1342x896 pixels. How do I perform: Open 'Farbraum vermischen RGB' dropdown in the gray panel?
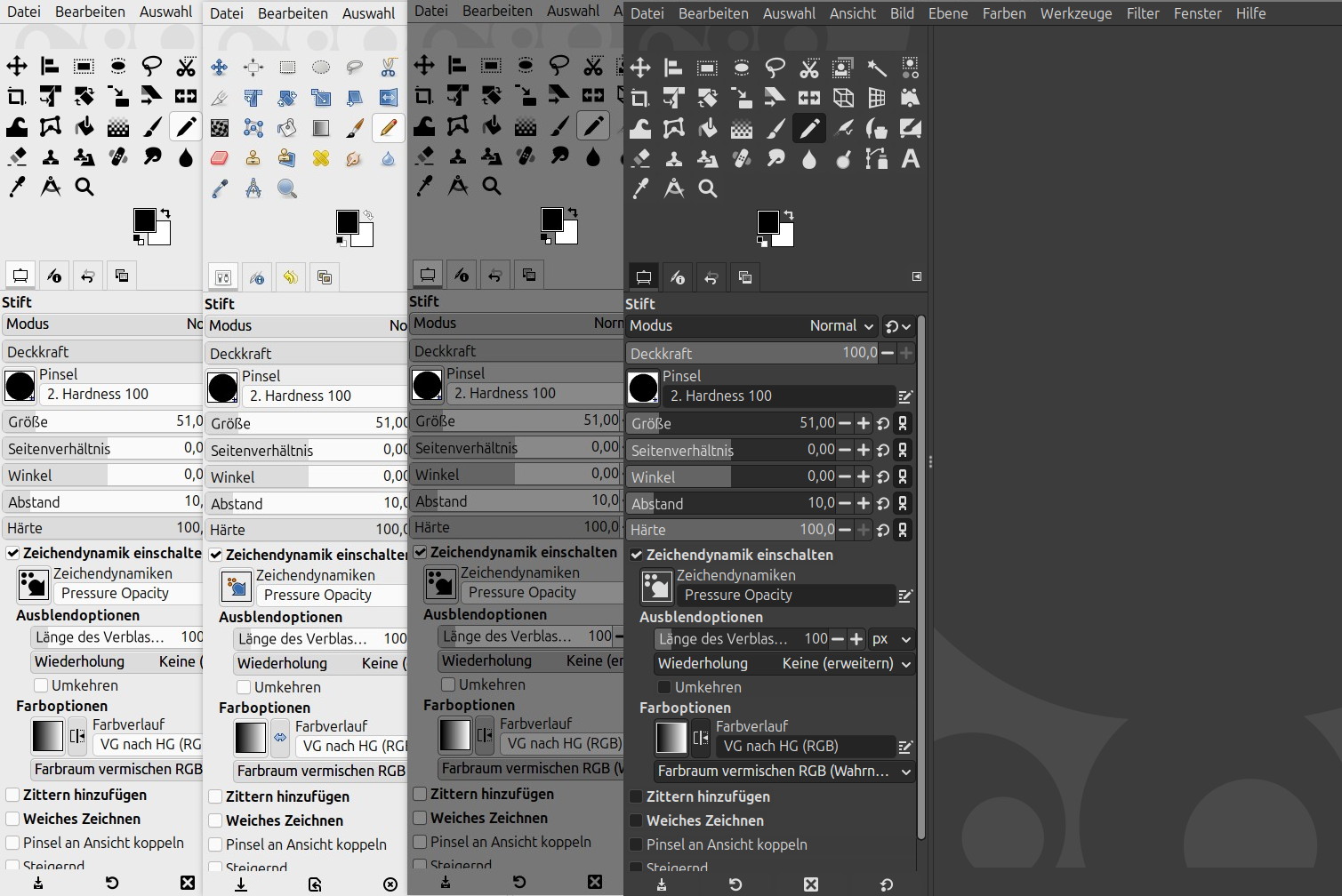531,769
